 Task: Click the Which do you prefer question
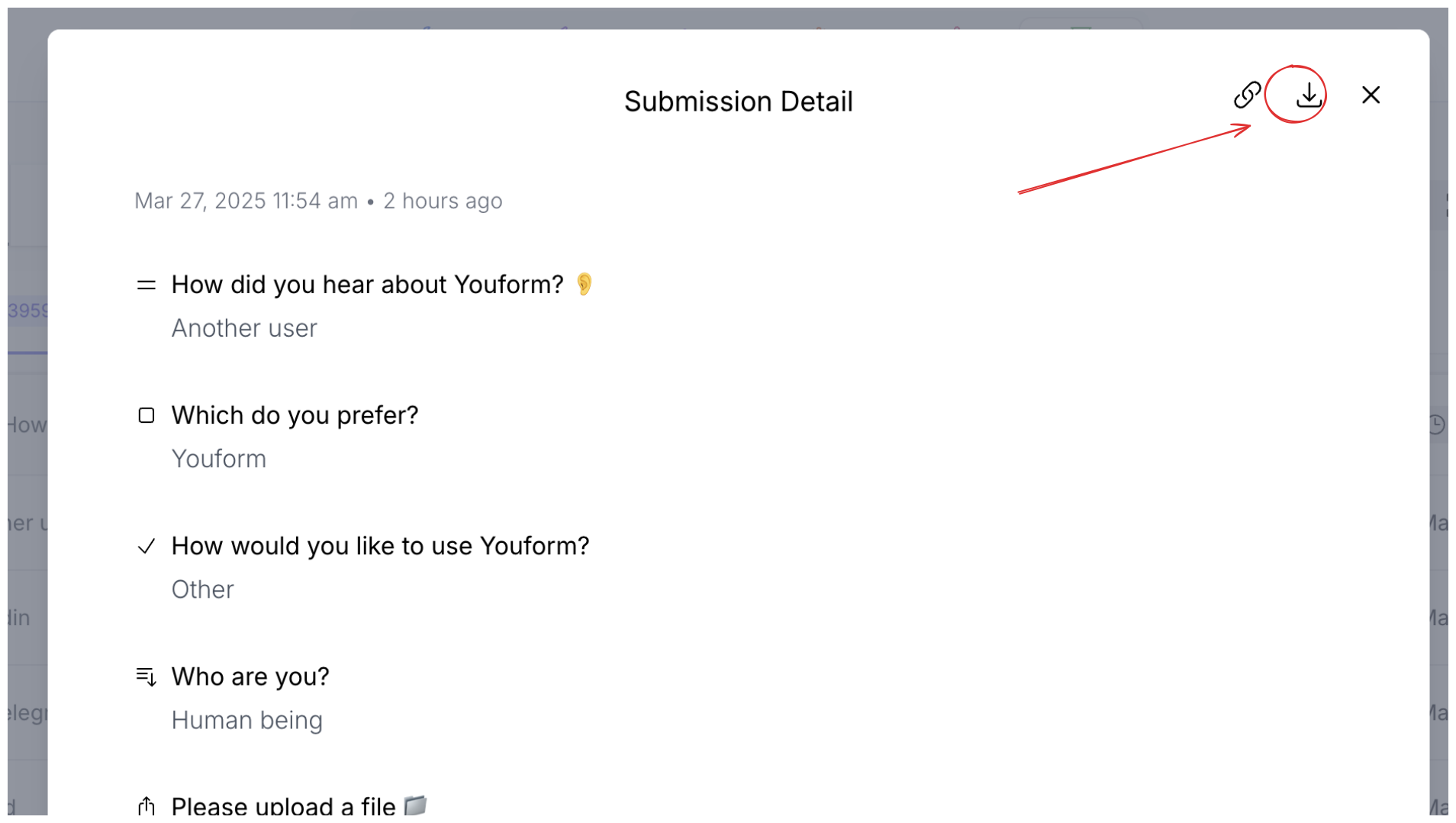click(x=295, y=415)
